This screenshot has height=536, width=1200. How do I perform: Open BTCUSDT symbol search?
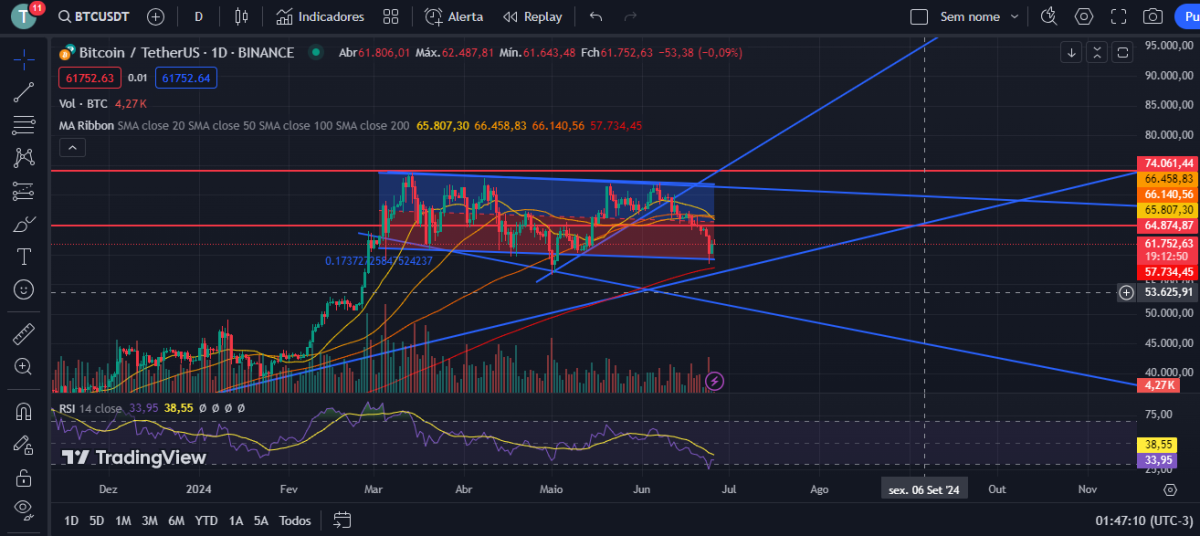(x=93, y=17)
